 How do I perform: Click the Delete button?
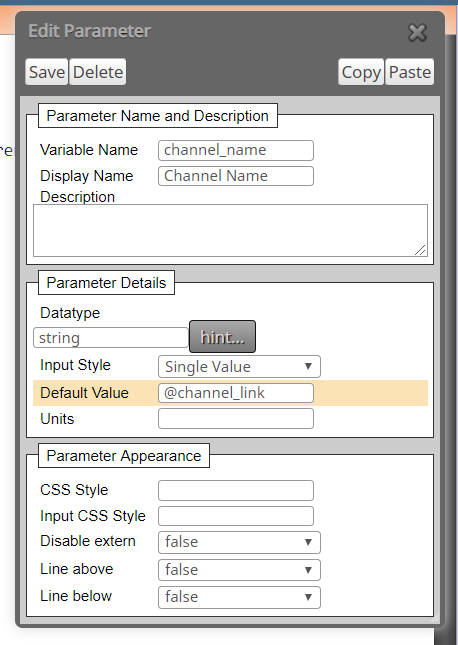(98, 72)
